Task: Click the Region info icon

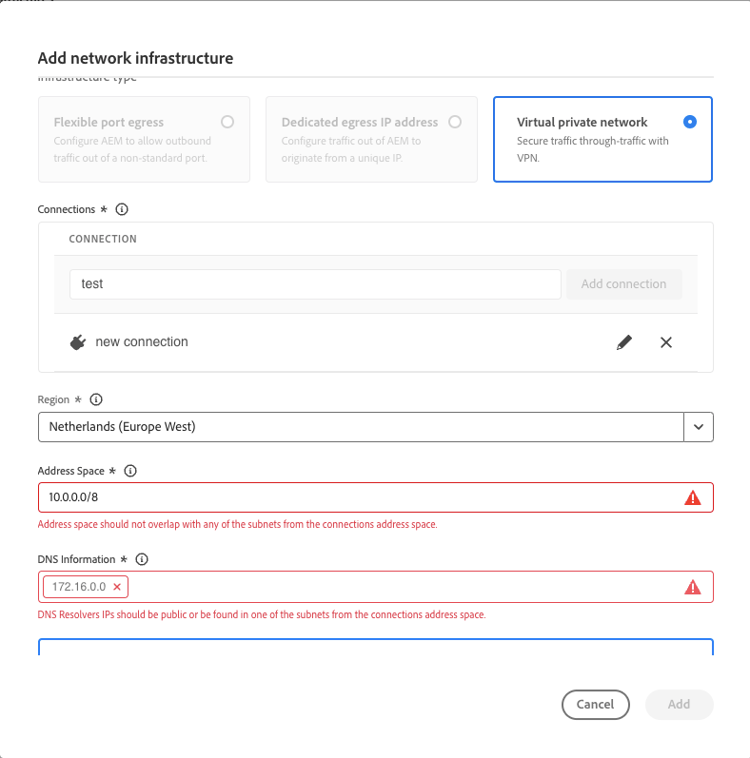Action: 96,400
